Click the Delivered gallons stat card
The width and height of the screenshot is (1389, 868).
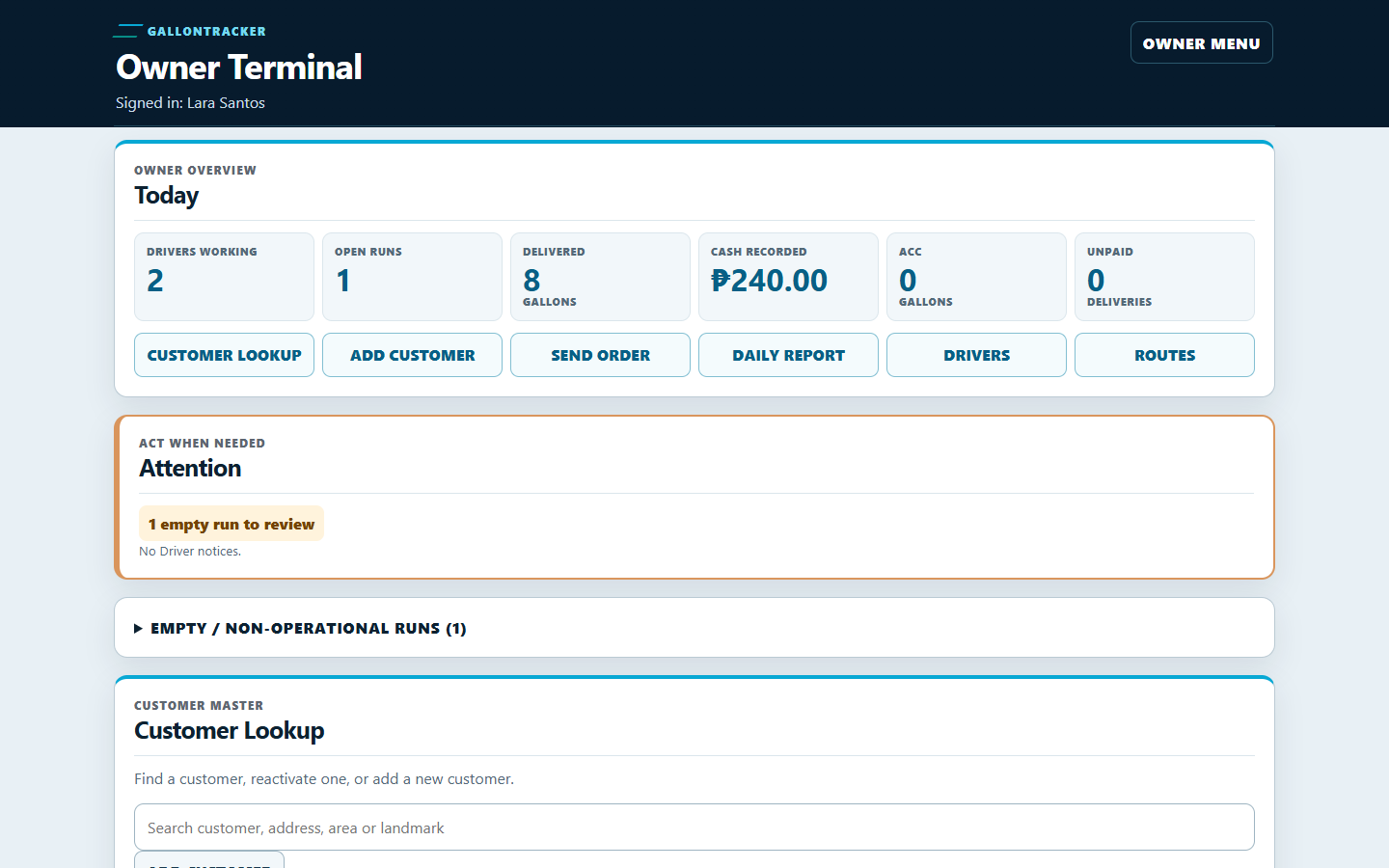[x=600, y=277]
